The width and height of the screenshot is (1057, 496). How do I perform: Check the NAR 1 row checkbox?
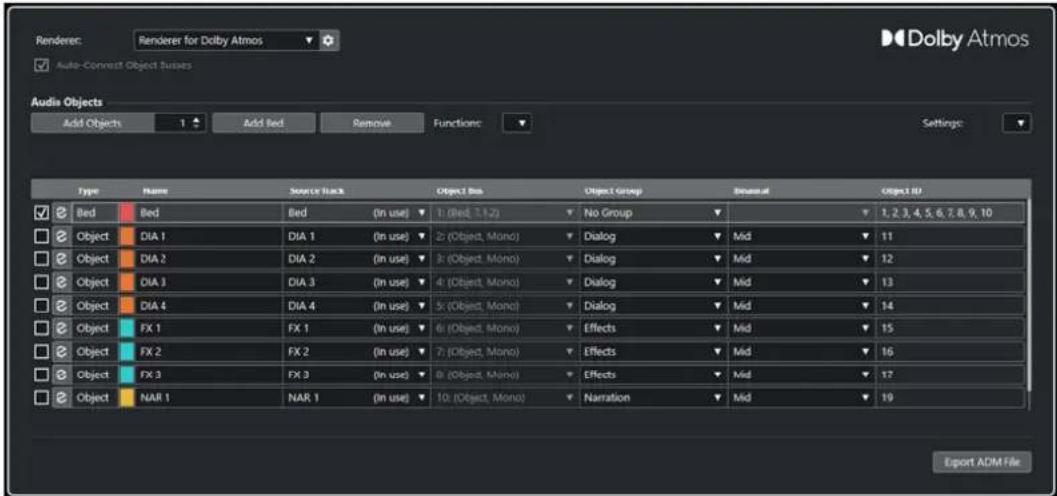[x=42, y=398]
